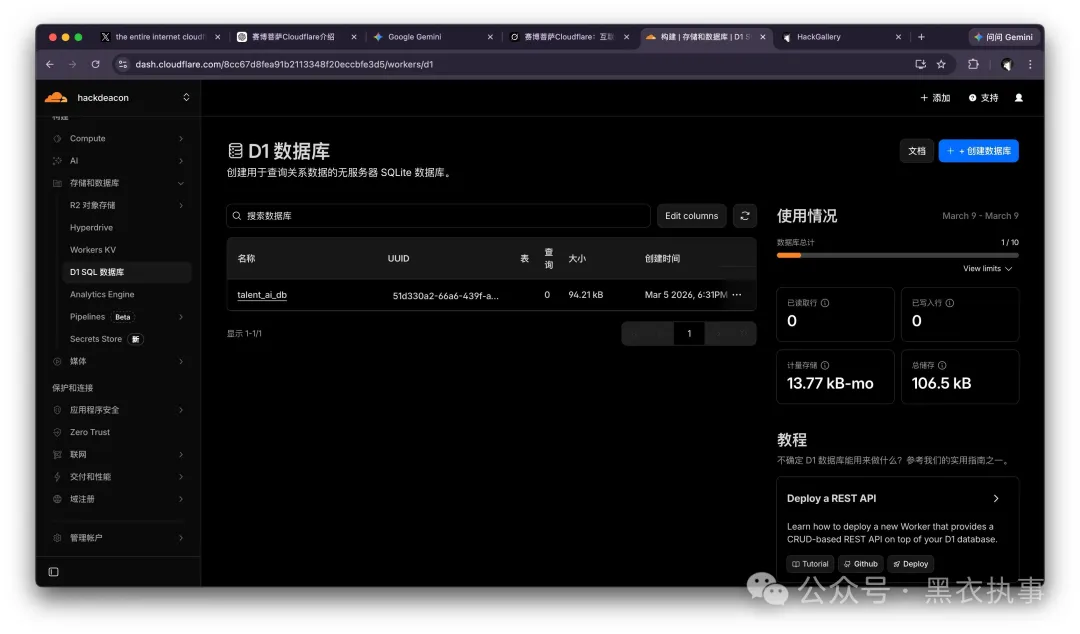Screen dimensions: 1080x634
Task: Click info icon next to 已写入行
Action: pos(950,303)
